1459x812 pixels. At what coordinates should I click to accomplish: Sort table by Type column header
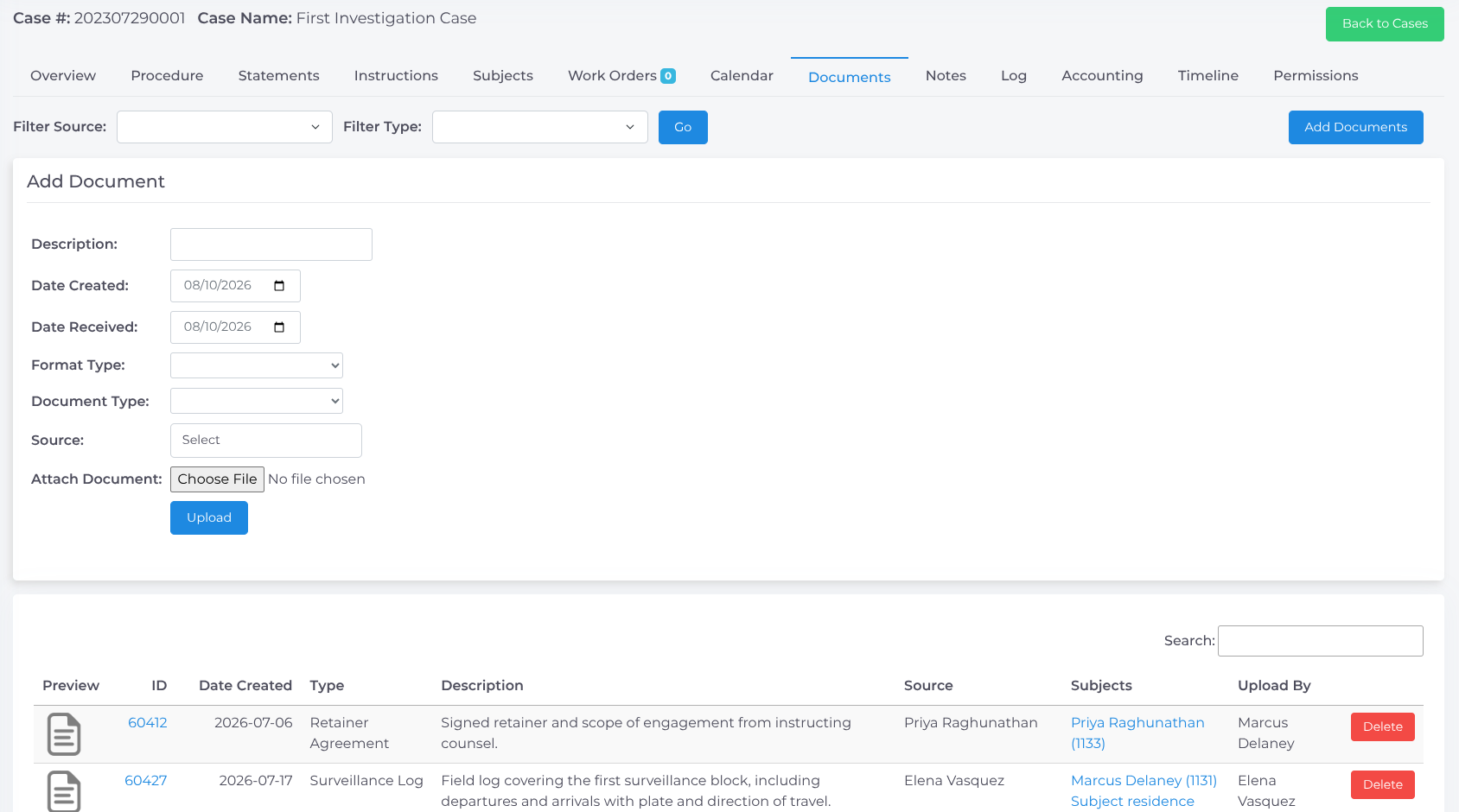pyautogui.click(x=327, y=686)
